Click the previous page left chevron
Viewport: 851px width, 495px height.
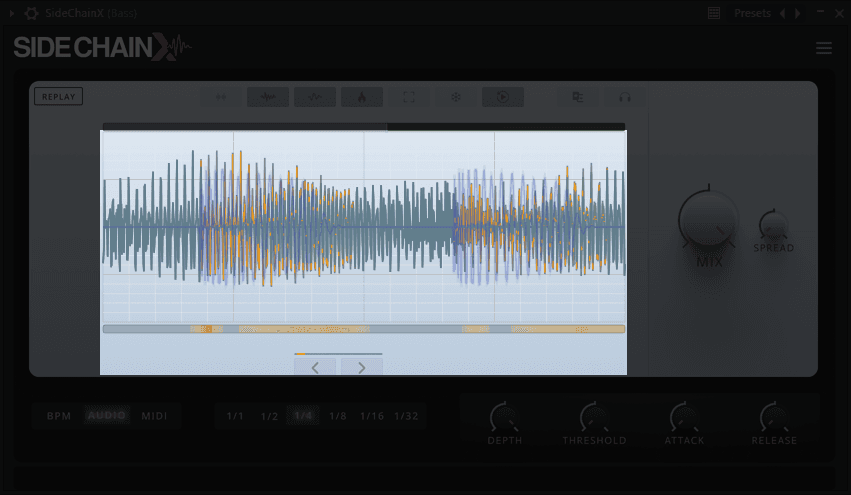click(315, 368)
